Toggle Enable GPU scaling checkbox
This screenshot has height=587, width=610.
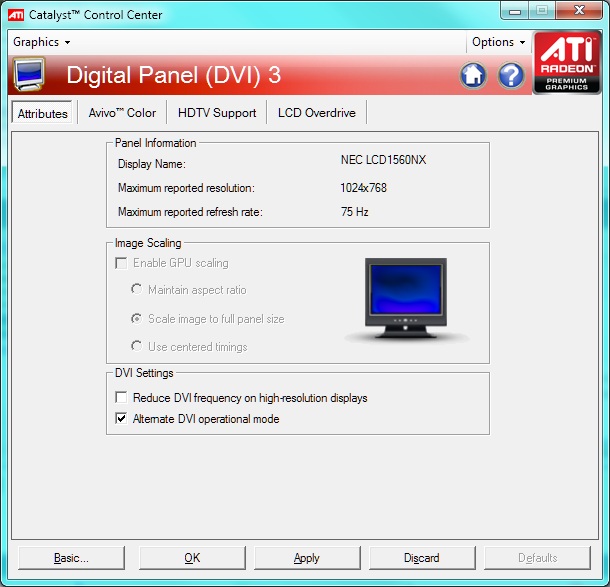121,263
